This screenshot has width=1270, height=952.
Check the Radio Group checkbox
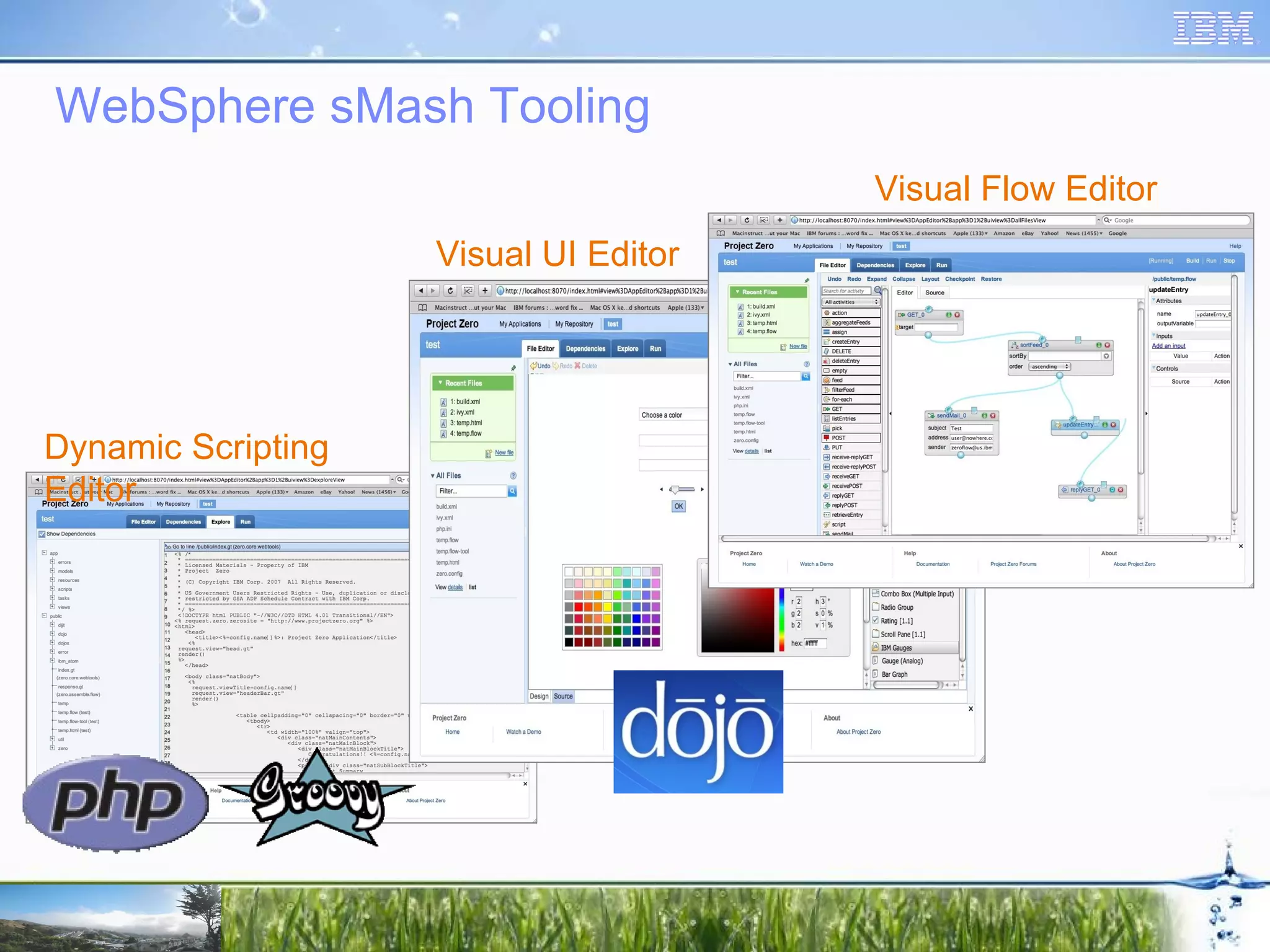pyautogui.click(x=876, y=607)
